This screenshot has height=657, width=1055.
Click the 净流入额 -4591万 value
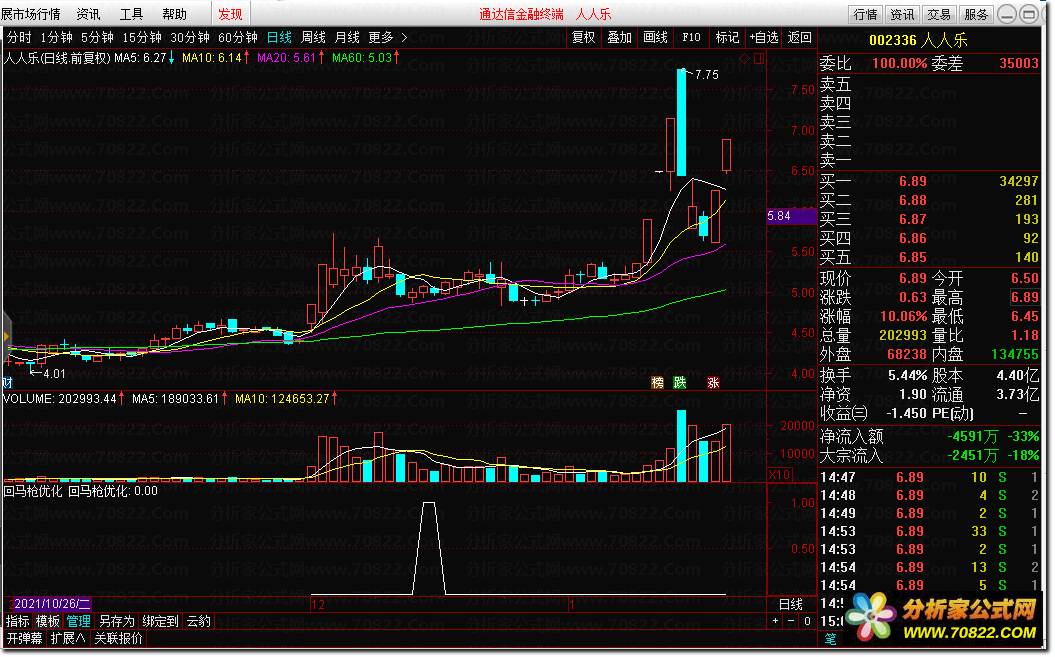pyautogui.click(x=972, y=437)
